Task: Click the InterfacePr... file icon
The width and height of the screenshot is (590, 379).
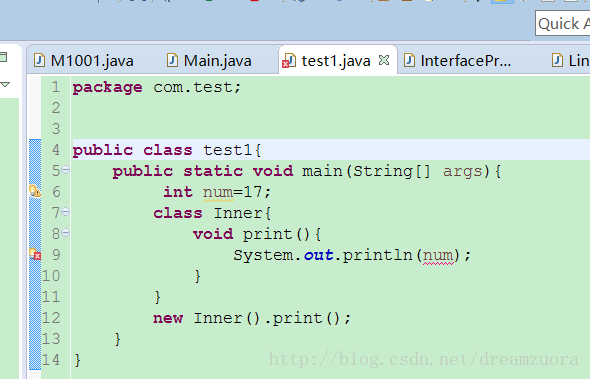Action: coord(409,61)
